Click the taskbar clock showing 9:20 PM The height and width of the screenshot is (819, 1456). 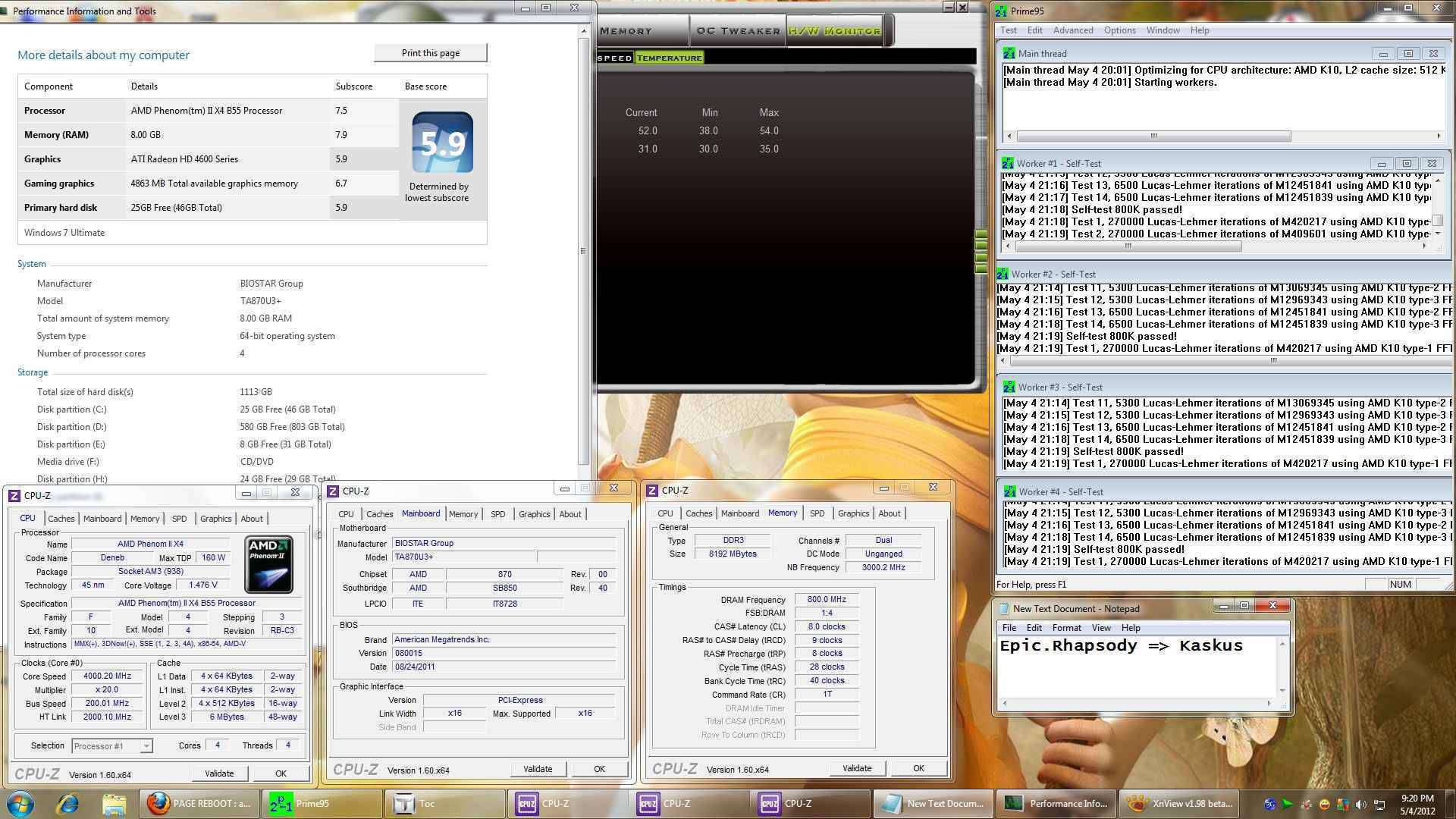click(x=1417, y=805)
